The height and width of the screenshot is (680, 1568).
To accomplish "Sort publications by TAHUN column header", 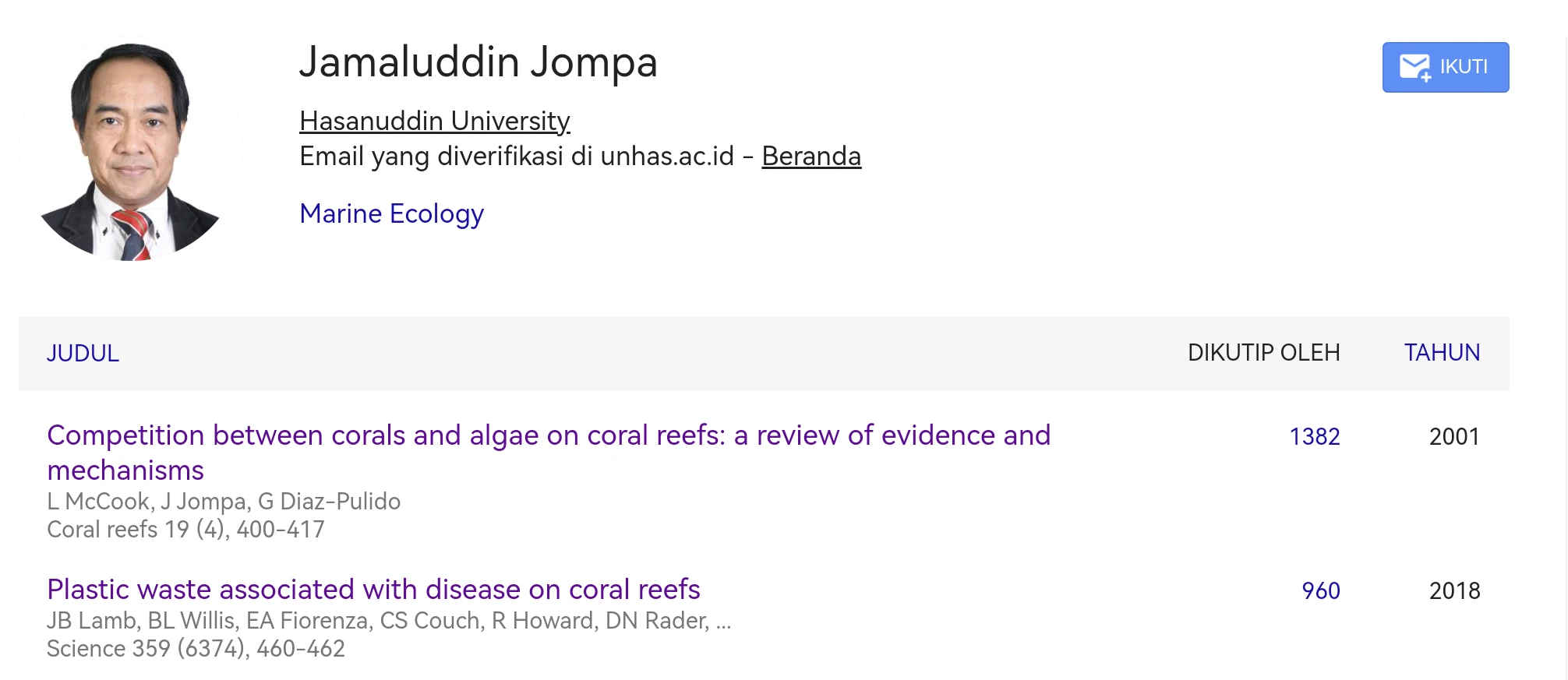I will 1442,353.
